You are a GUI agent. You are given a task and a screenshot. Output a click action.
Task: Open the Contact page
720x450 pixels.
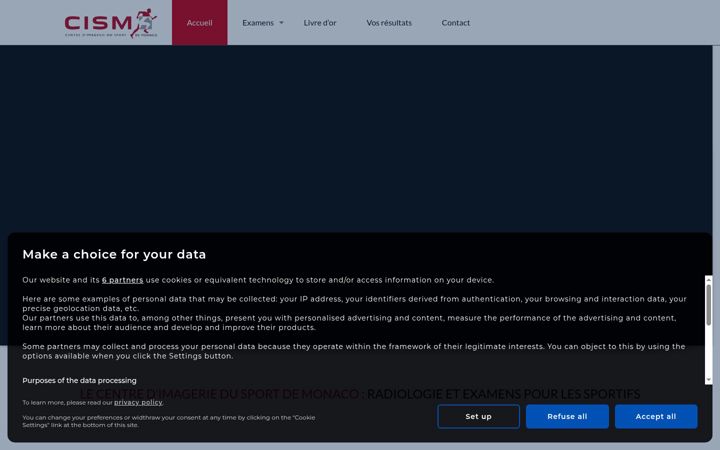(x=456, y=22)
